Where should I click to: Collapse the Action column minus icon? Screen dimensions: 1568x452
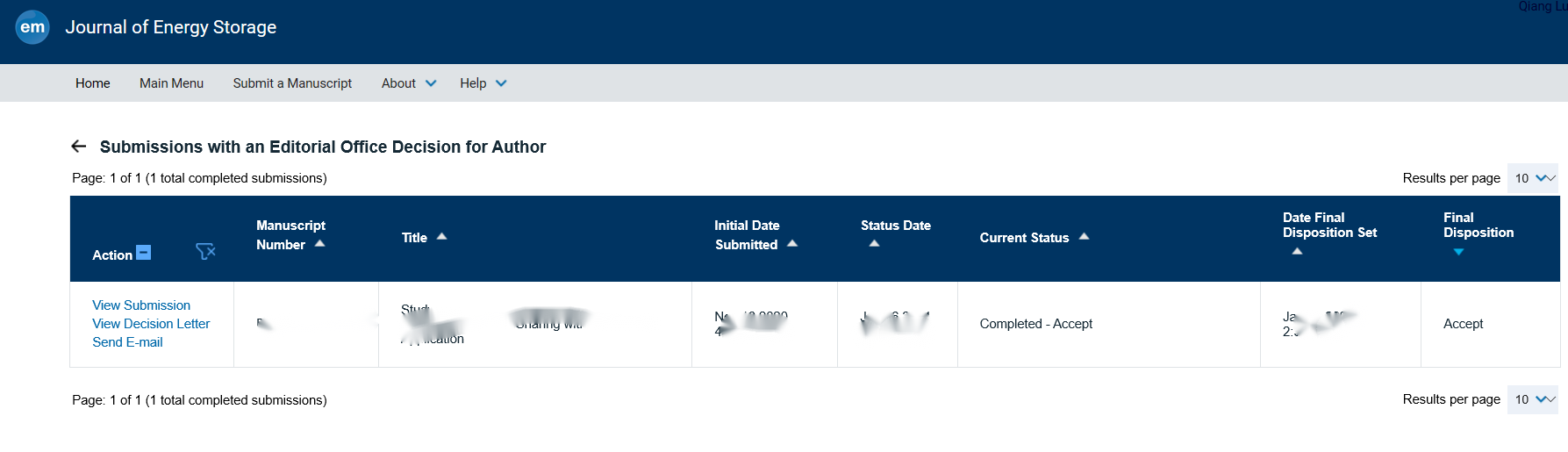pyautogui.click(x=144, y=253)
